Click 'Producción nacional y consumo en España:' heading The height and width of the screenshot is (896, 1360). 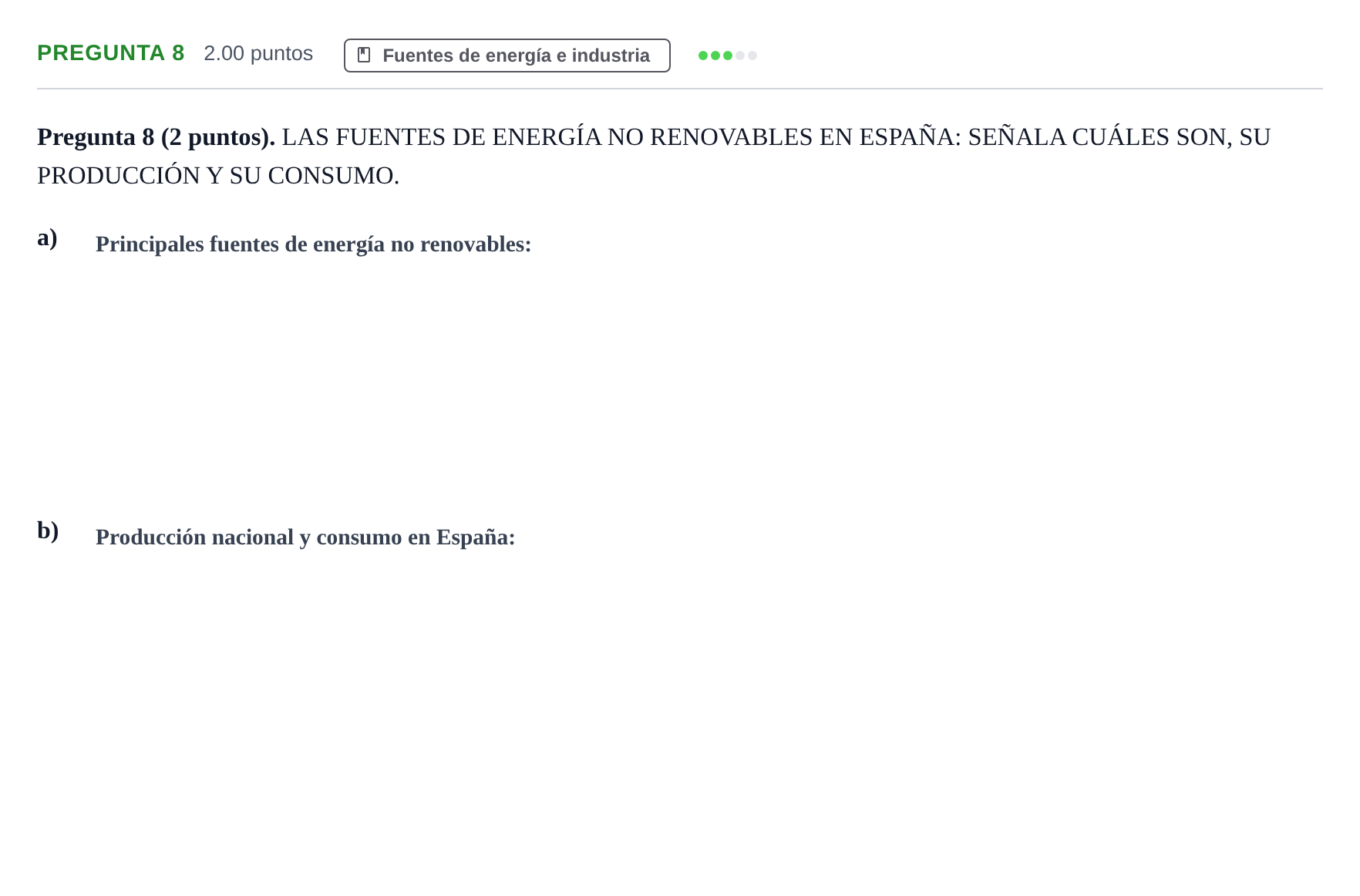coord(305,537)
